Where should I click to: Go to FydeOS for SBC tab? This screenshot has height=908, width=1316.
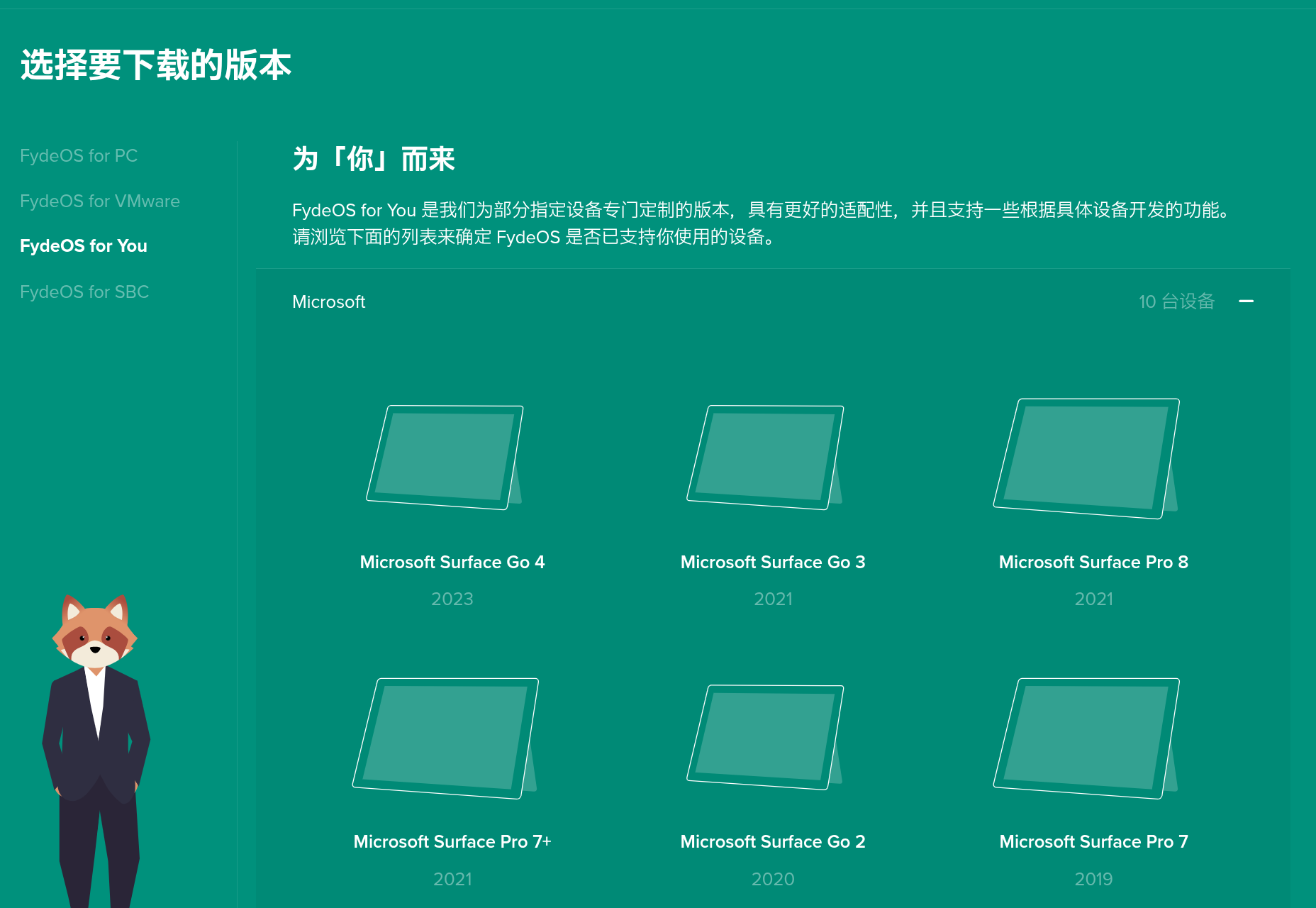pyautogui.click(x=84, y=292)
